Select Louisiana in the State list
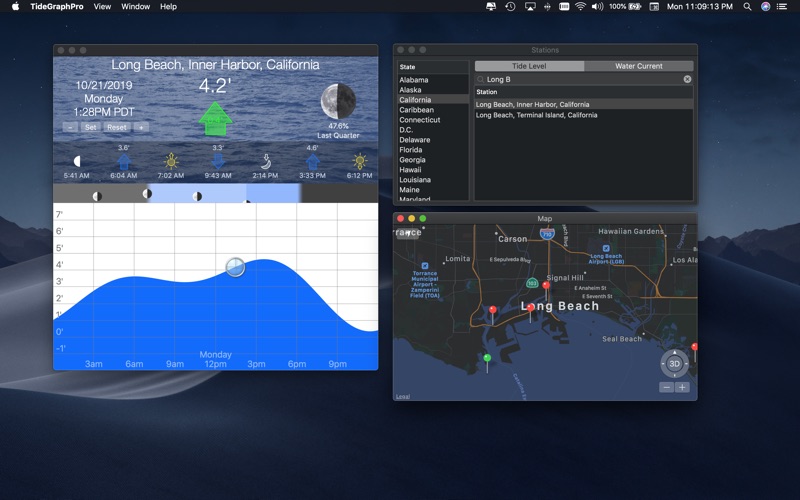Screen dimensions: 800x500 [x=433, y=180]
